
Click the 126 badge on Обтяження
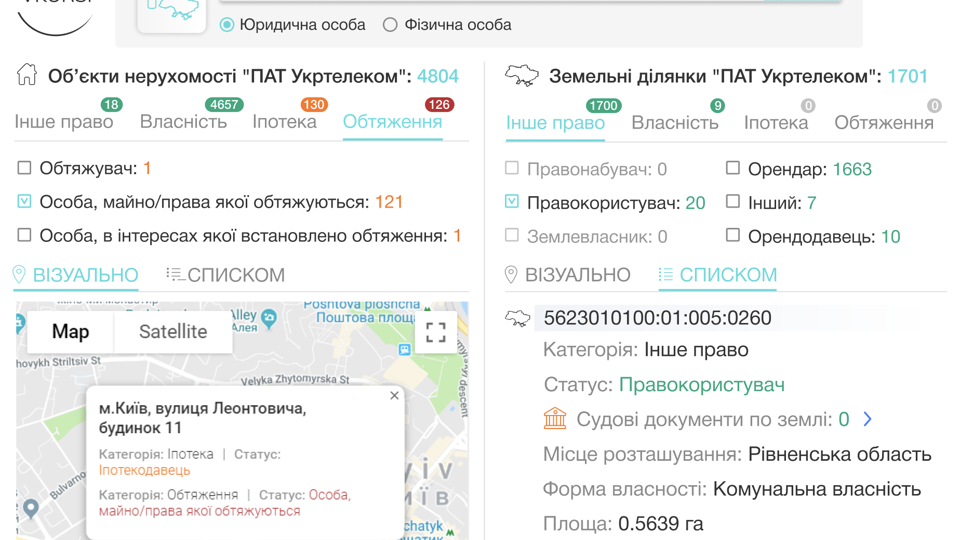pos(439,105)
